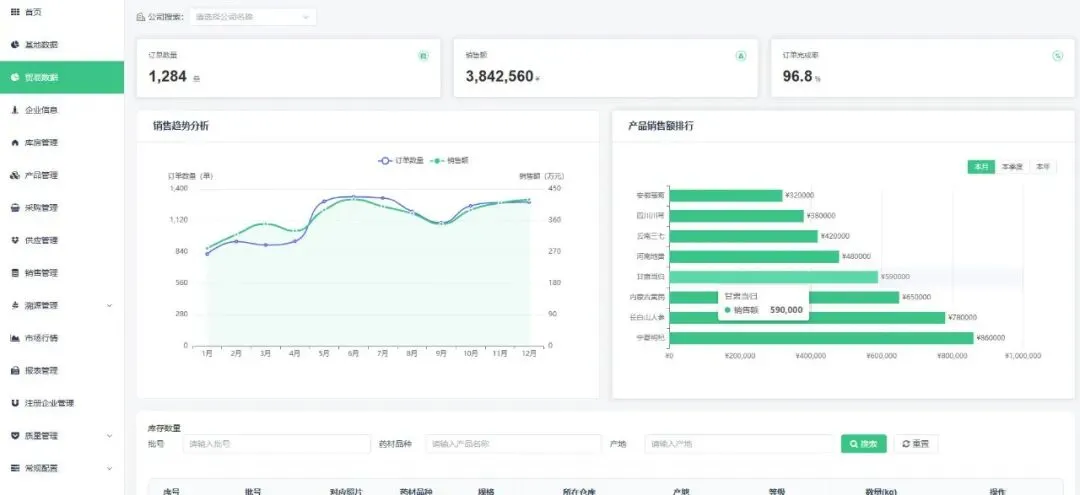
Task: Open 库房管理 house icon
Action: click(15, 143)
